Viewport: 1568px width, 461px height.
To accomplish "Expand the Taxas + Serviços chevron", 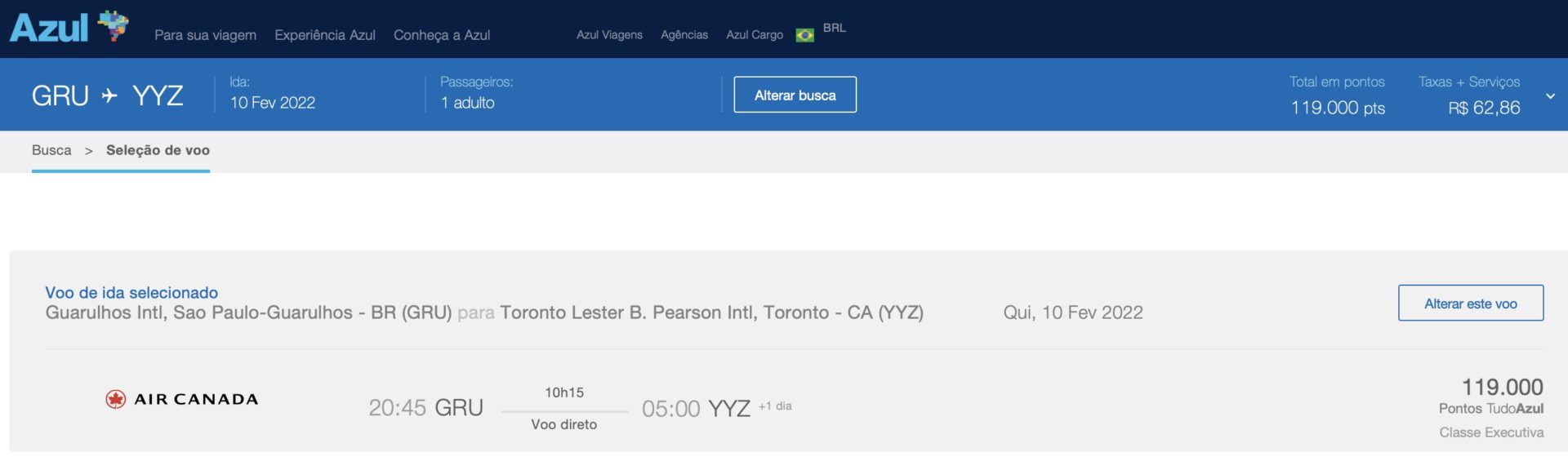I will [1550, 96].
